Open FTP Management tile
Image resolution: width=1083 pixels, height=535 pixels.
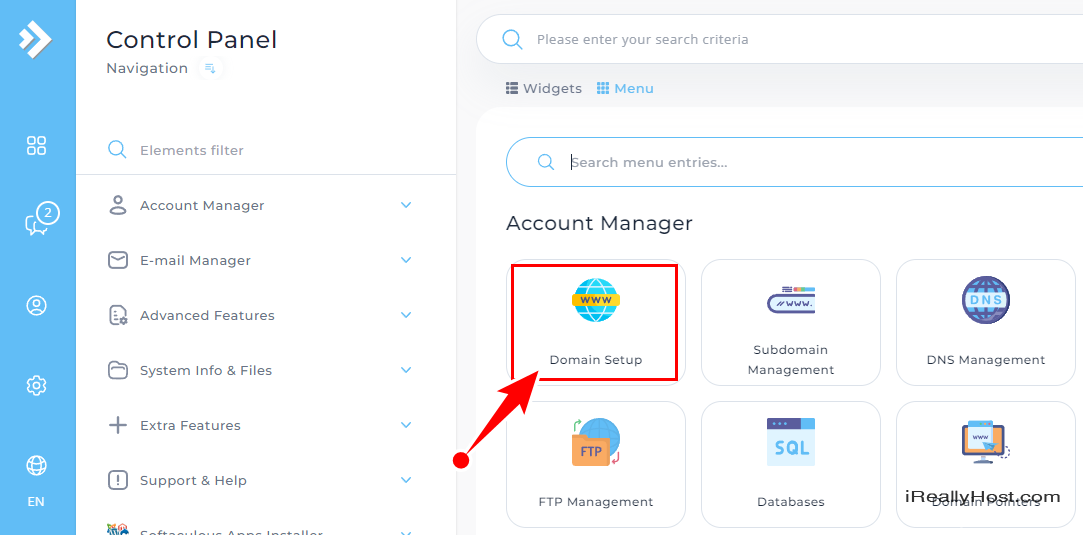(x=595, y=464)
